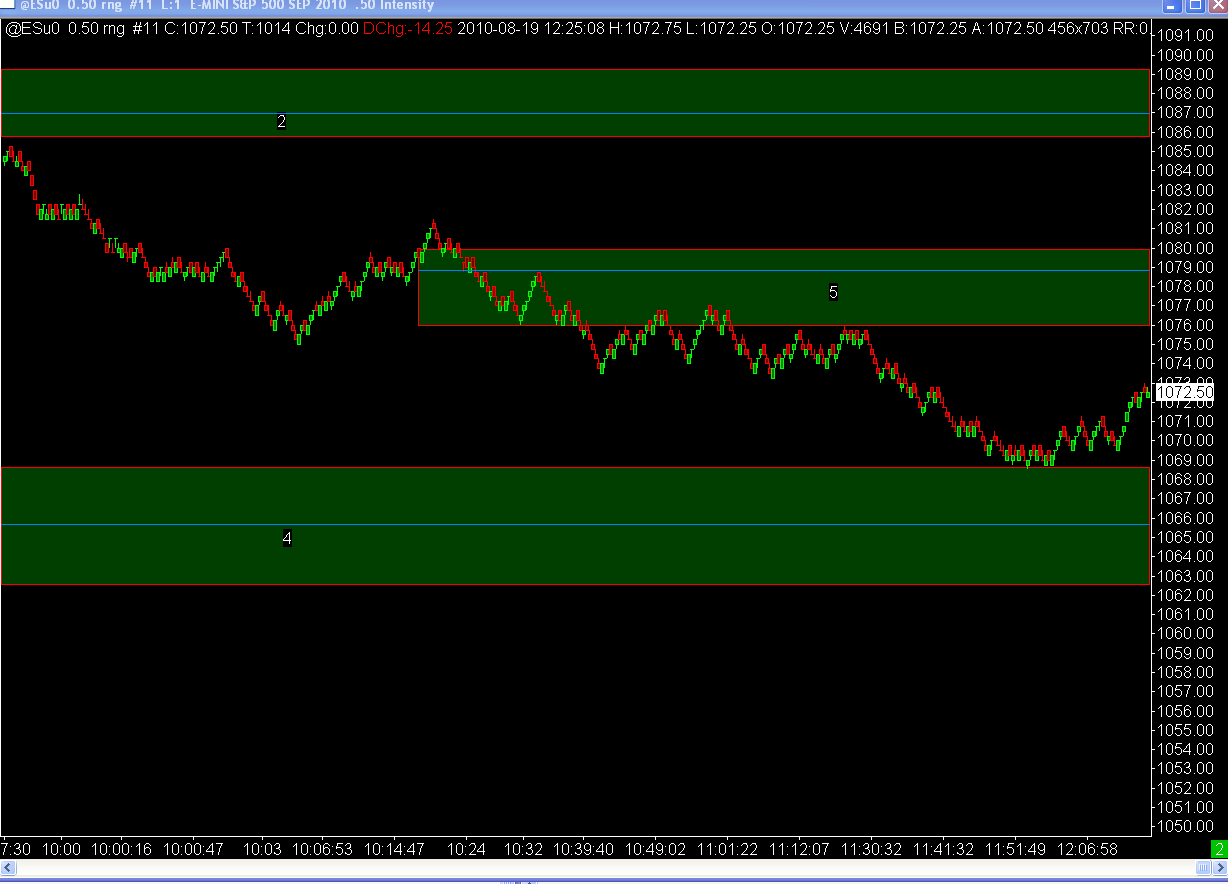
Task: Click the H:1072.75 high value in header
Action: (x=645, y=29)
